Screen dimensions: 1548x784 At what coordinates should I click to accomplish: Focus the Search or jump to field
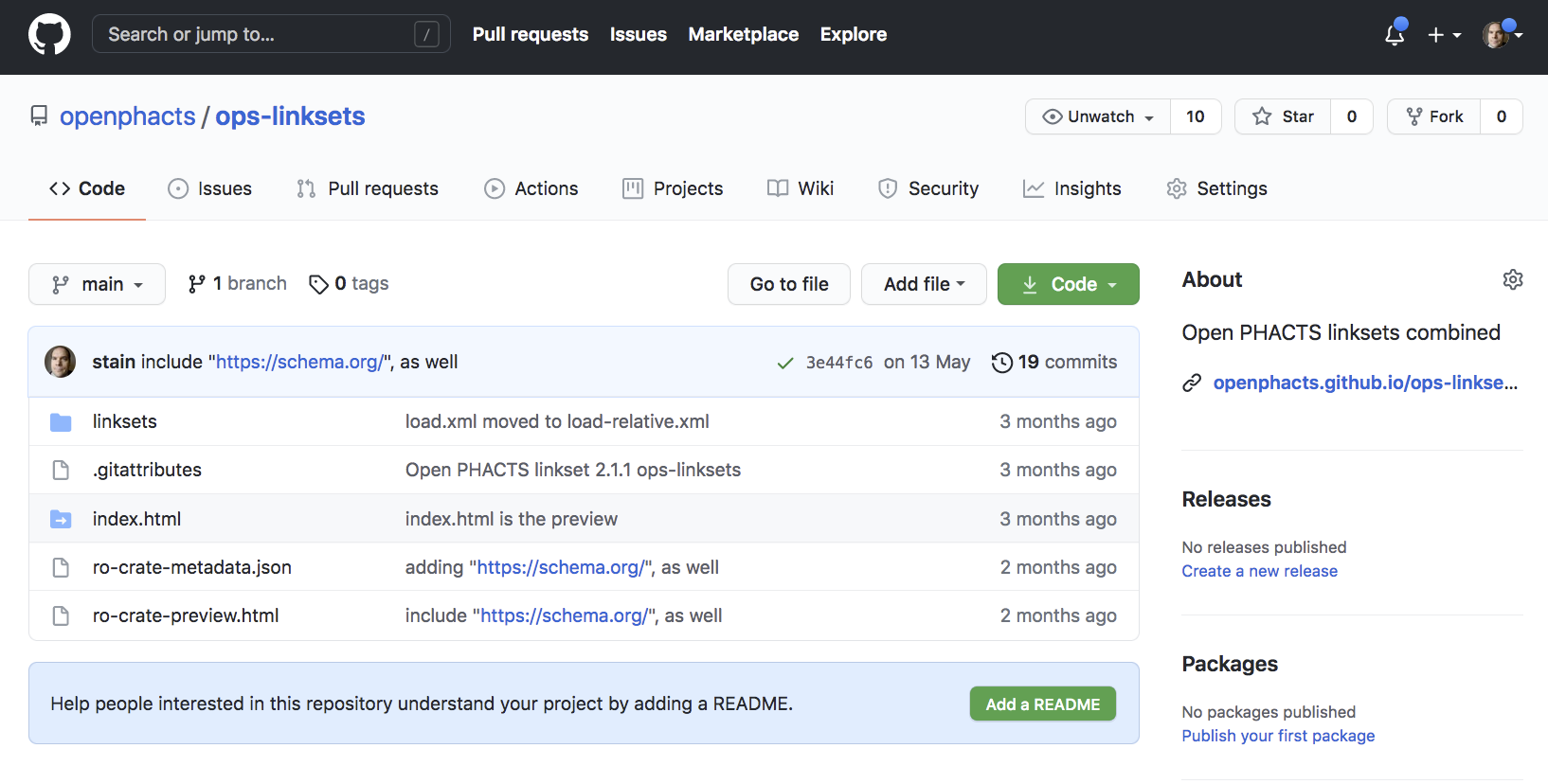[271, 34]
